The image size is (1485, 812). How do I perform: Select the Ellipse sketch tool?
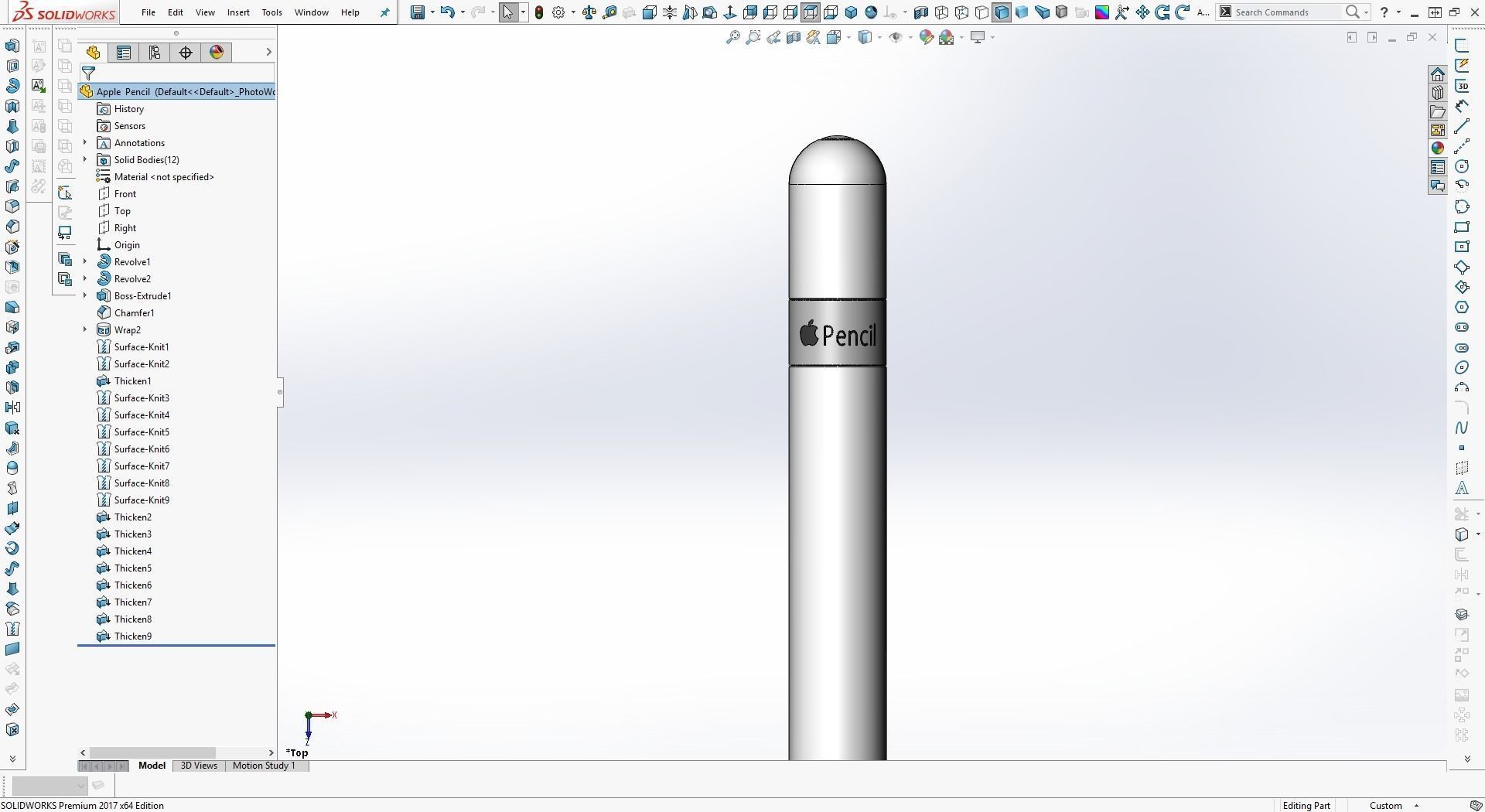1462,367
